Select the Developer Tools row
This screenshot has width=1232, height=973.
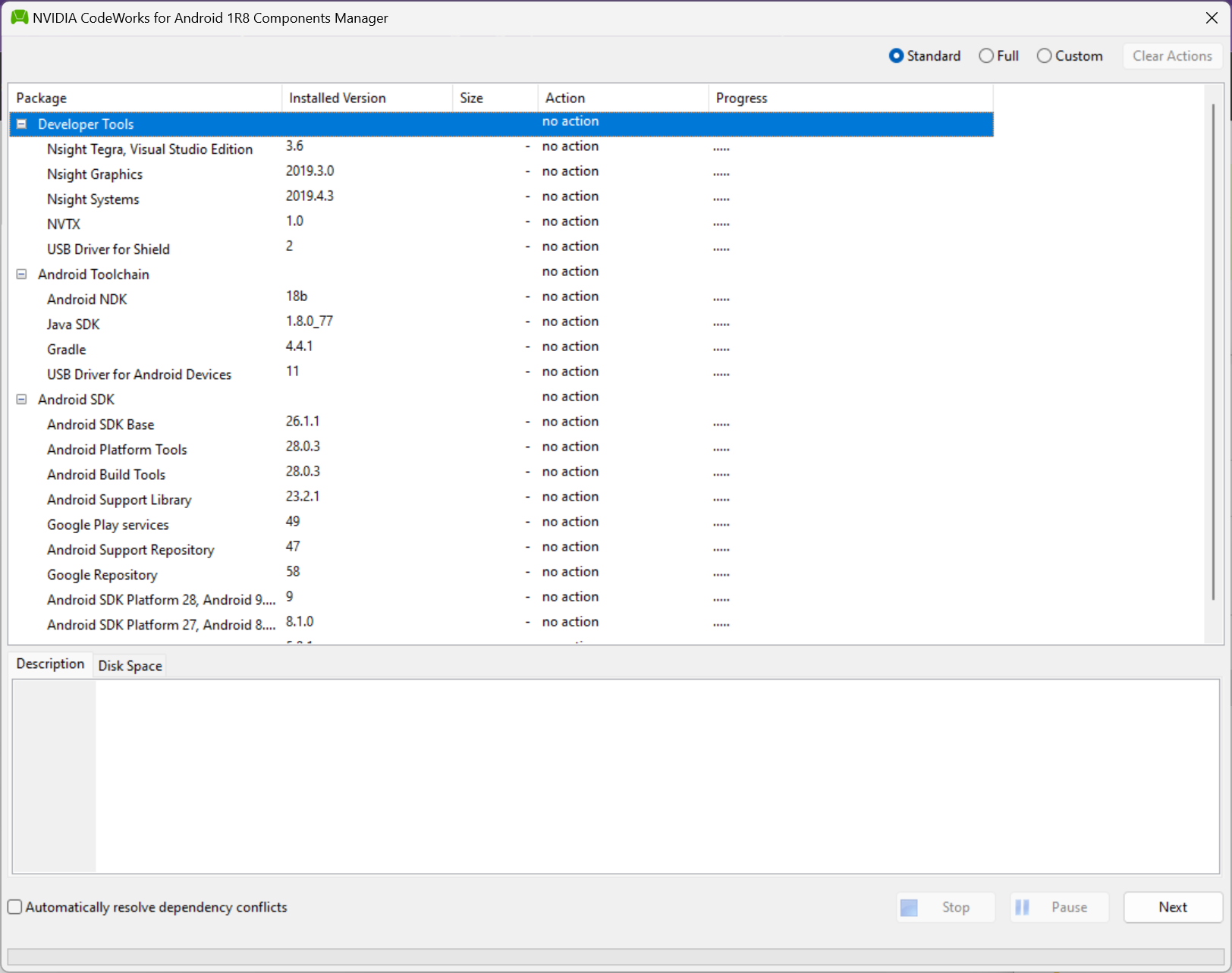(501, 124)
